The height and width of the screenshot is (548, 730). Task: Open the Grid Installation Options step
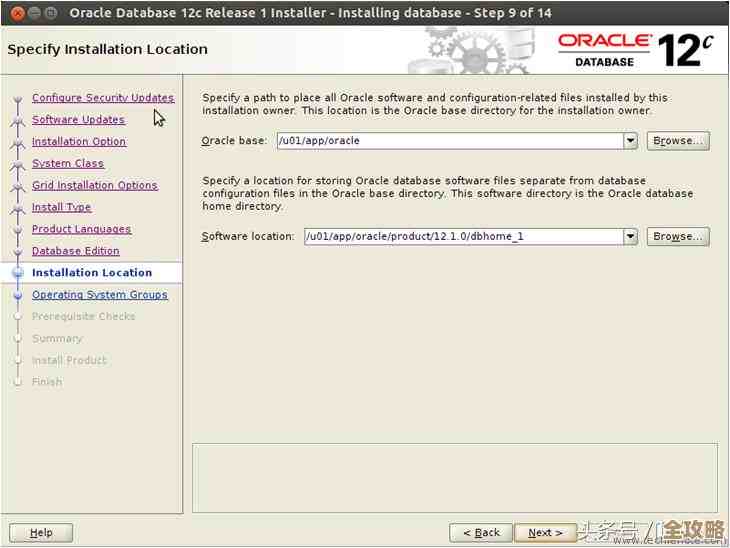pyautogui.click(x=95, y=185)
